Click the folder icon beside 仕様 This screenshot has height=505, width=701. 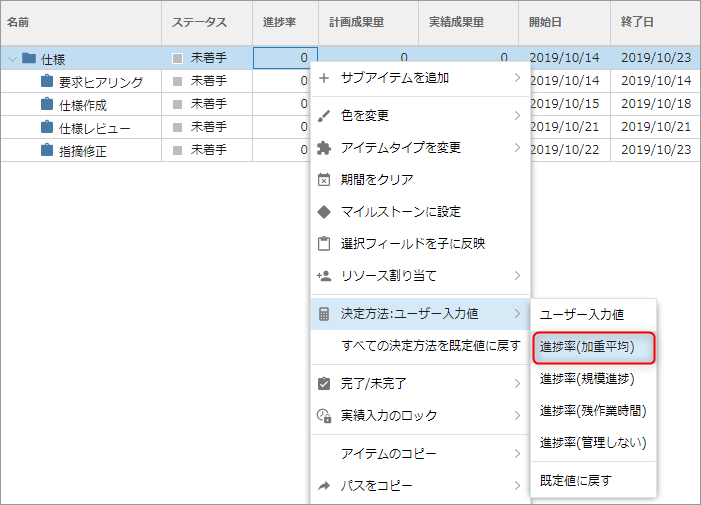click(29, 58)
